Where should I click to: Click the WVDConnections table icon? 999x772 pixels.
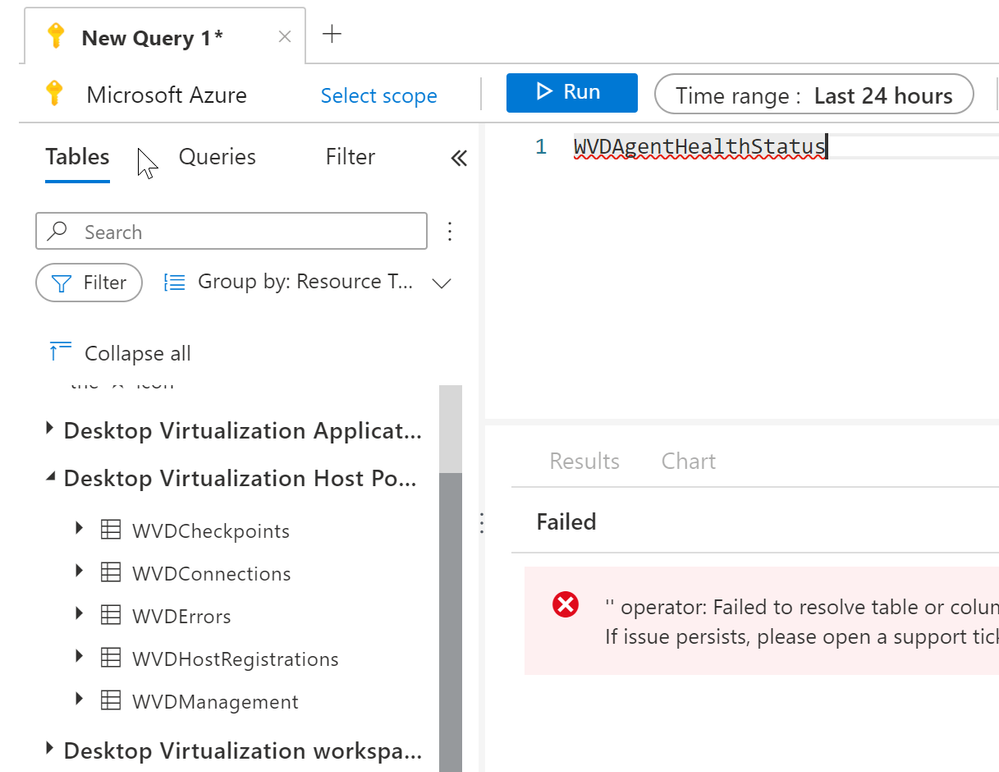point(111,573)
